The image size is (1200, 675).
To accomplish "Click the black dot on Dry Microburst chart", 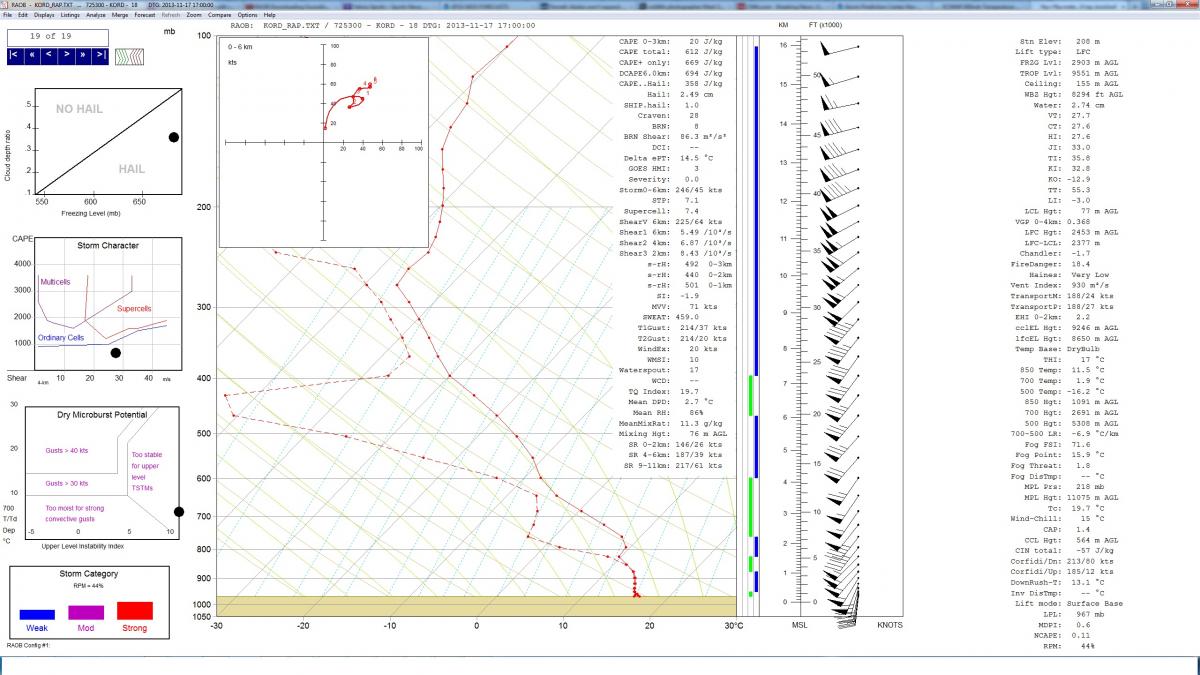I will click(x=179, y=511).
